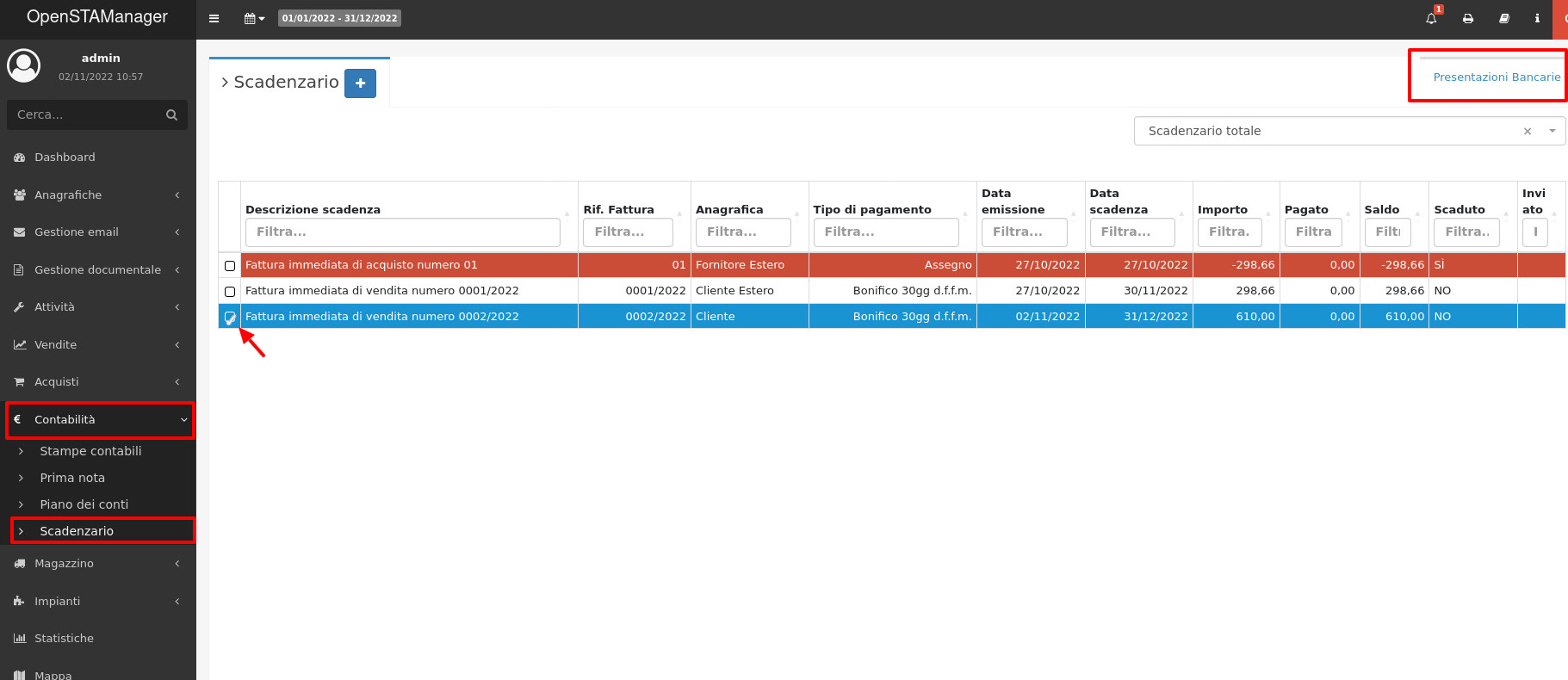
Task: Click the search magnifier icon in sidebar
Action: coord(171,114)
